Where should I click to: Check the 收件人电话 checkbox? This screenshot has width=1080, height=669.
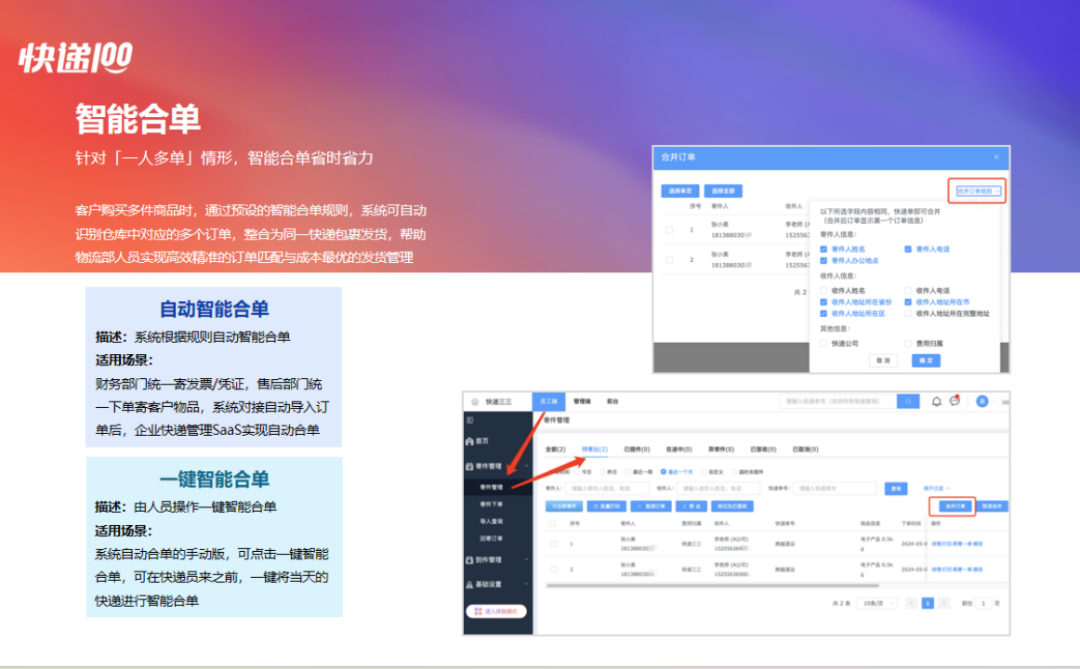click(x=908, y=291)
